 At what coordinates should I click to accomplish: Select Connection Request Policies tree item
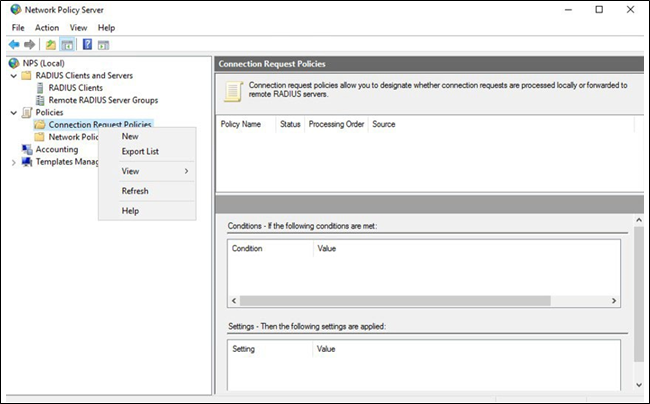click(100, 124)
